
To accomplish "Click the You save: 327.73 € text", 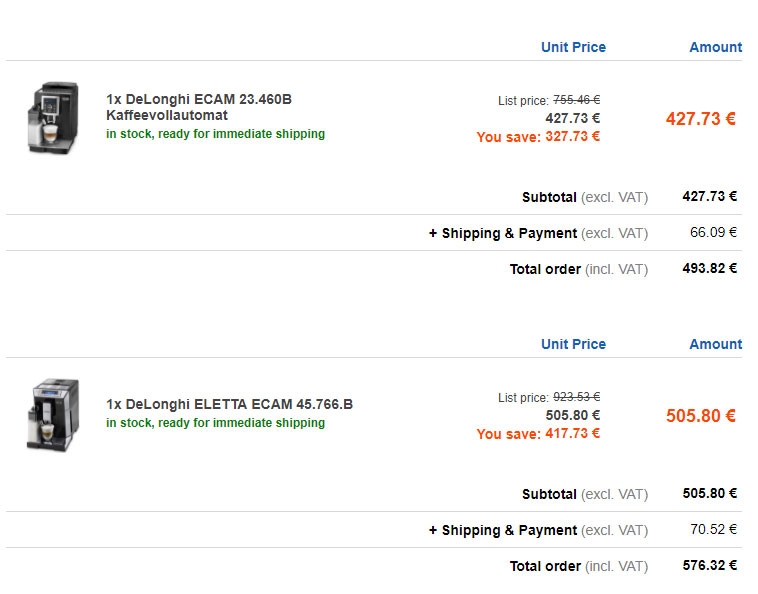I will (x=538, y=137).
